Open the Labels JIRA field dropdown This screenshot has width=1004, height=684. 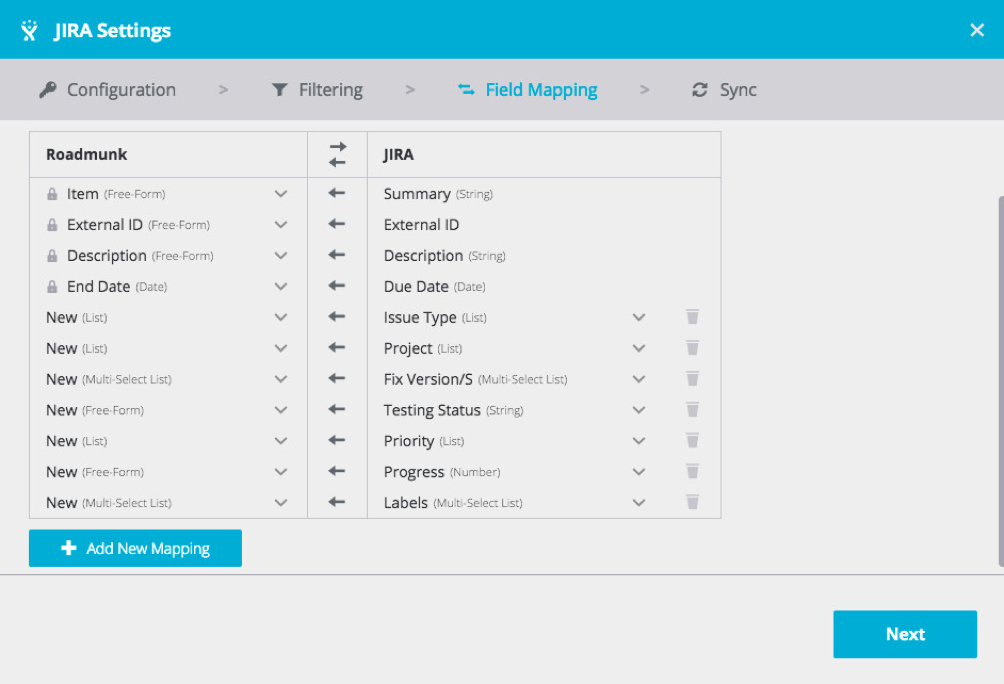[639, 503]
